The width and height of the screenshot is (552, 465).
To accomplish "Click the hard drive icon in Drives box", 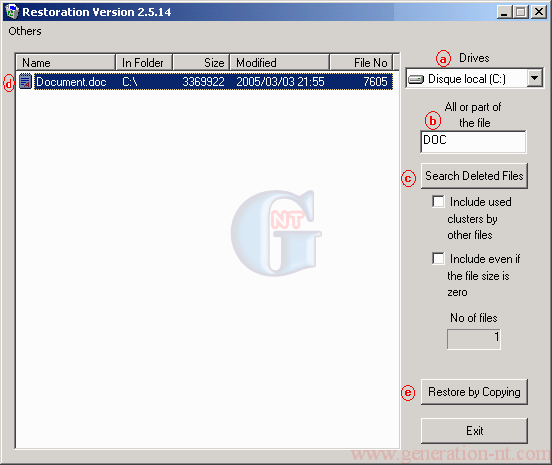I will click(x=415, y=80).
